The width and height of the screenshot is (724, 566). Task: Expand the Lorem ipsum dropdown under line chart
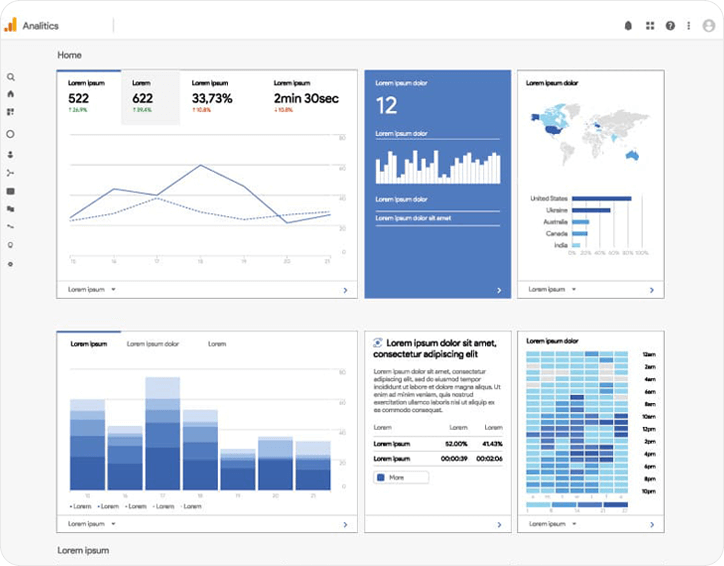click(92, 289)
